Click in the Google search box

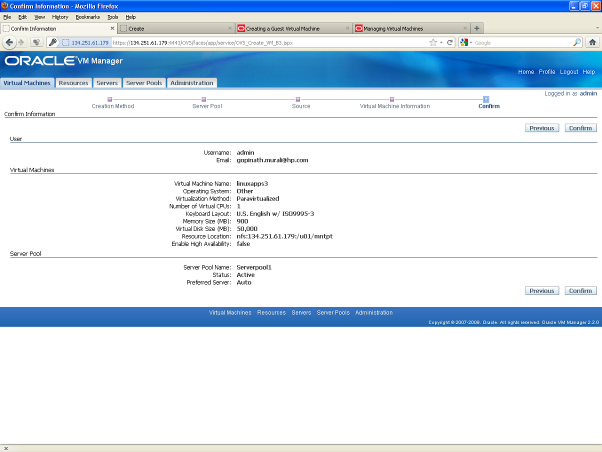522,43
